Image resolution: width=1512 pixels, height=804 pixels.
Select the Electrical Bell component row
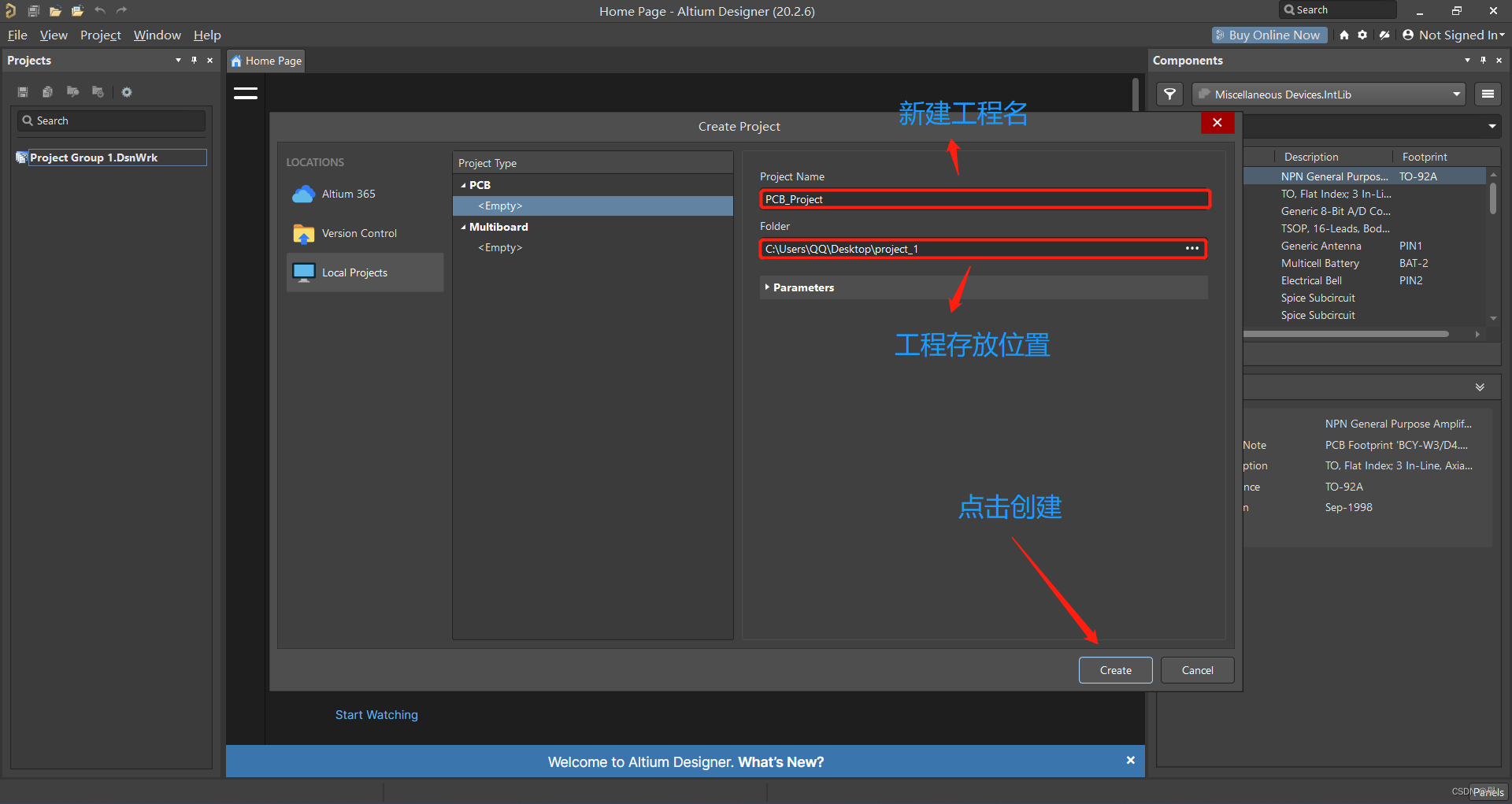[1364, 280]
